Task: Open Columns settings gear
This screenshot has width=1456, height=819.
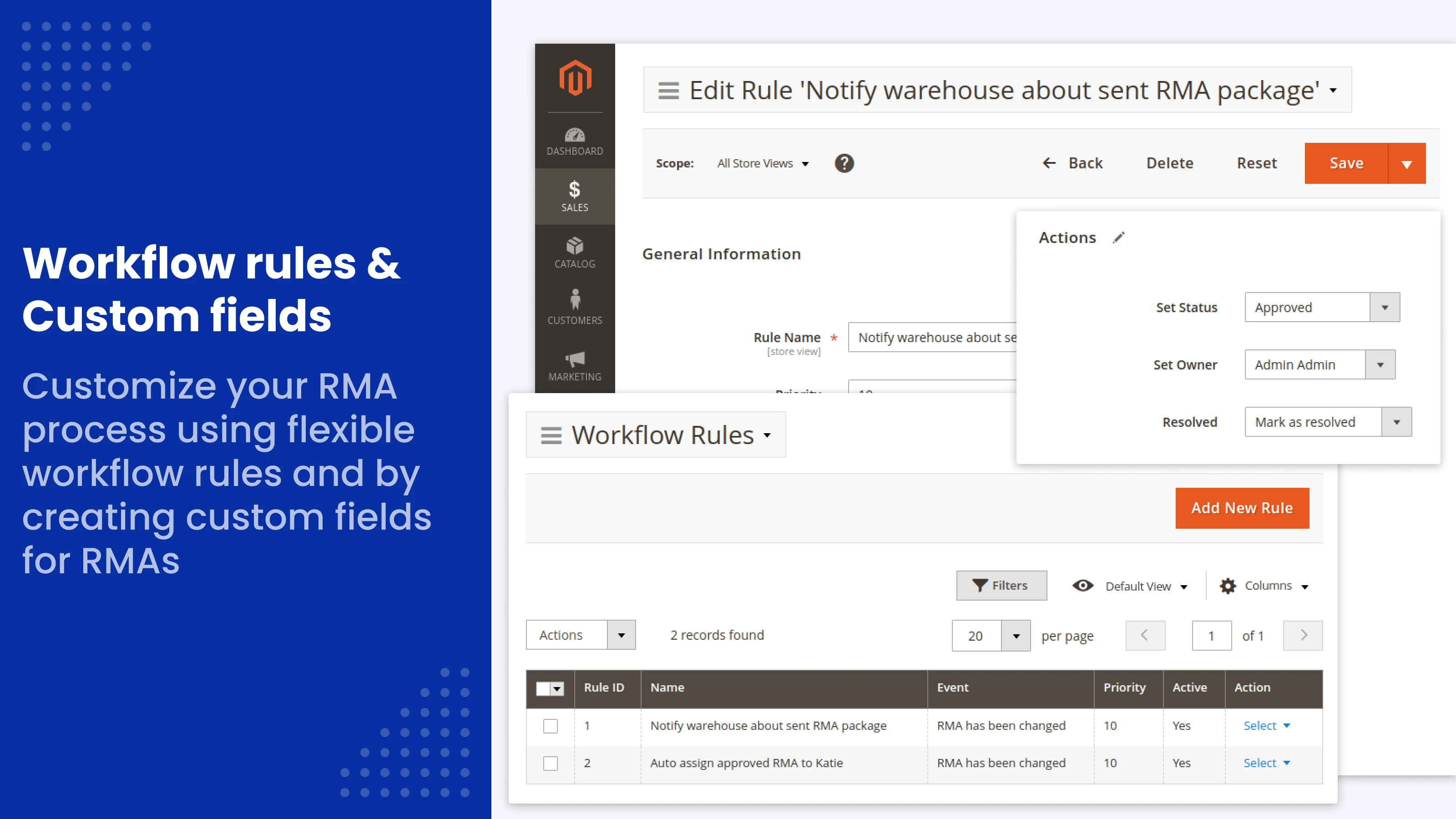Action: (x=1227, y=586)
